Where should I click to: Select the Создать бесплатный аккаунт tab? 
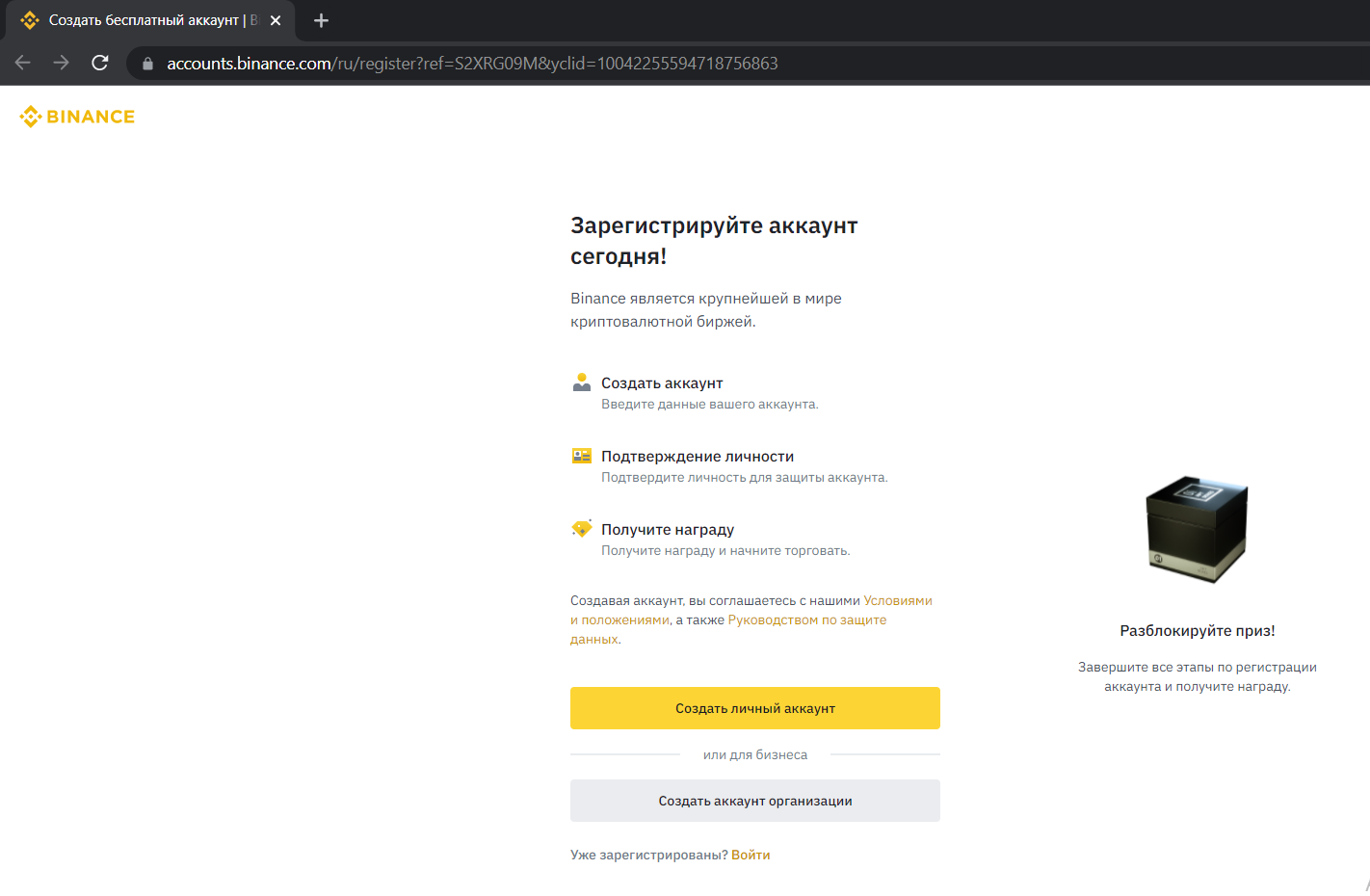145,20
